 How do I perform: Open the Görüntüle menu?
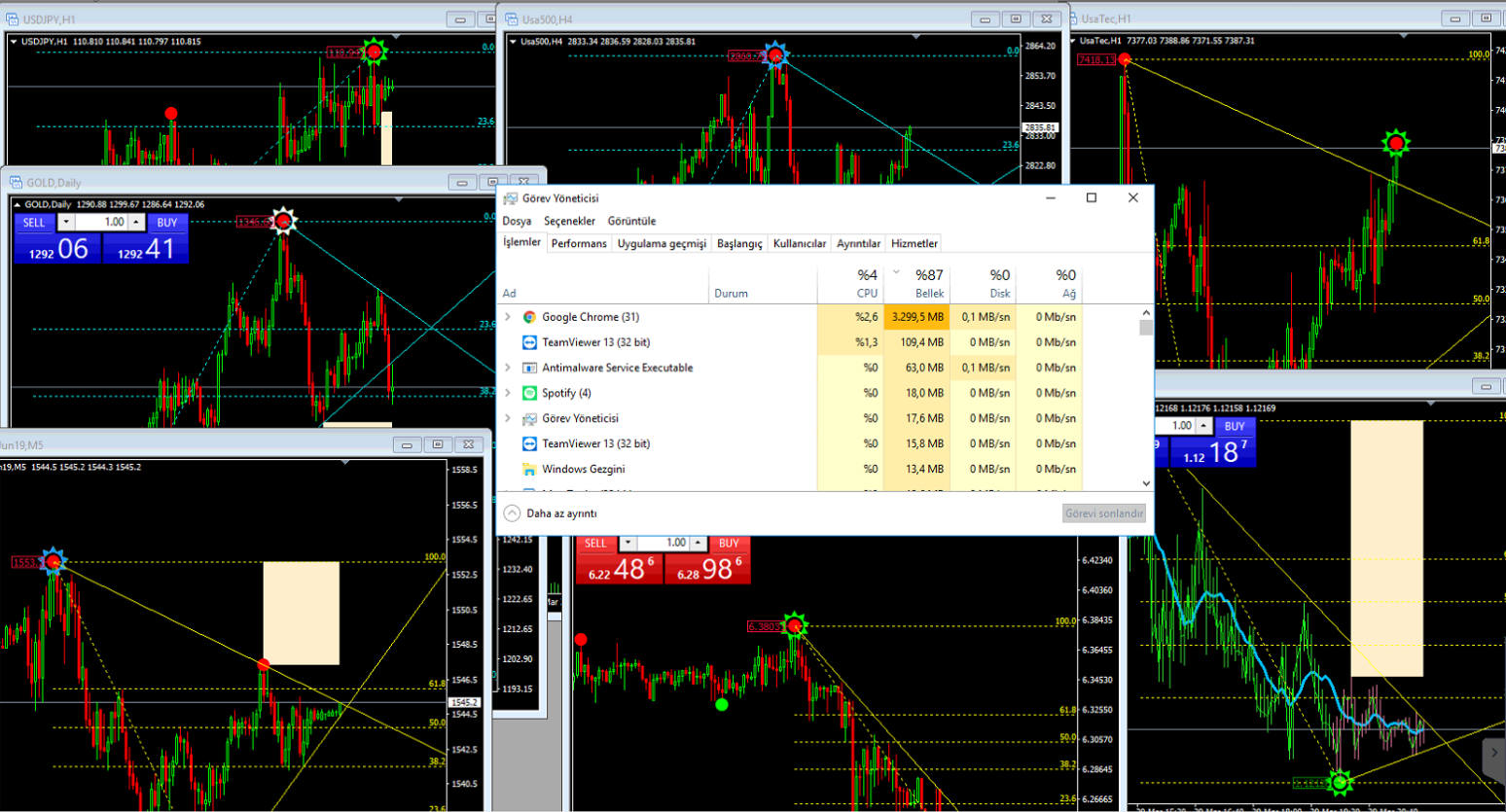point(631,222)
